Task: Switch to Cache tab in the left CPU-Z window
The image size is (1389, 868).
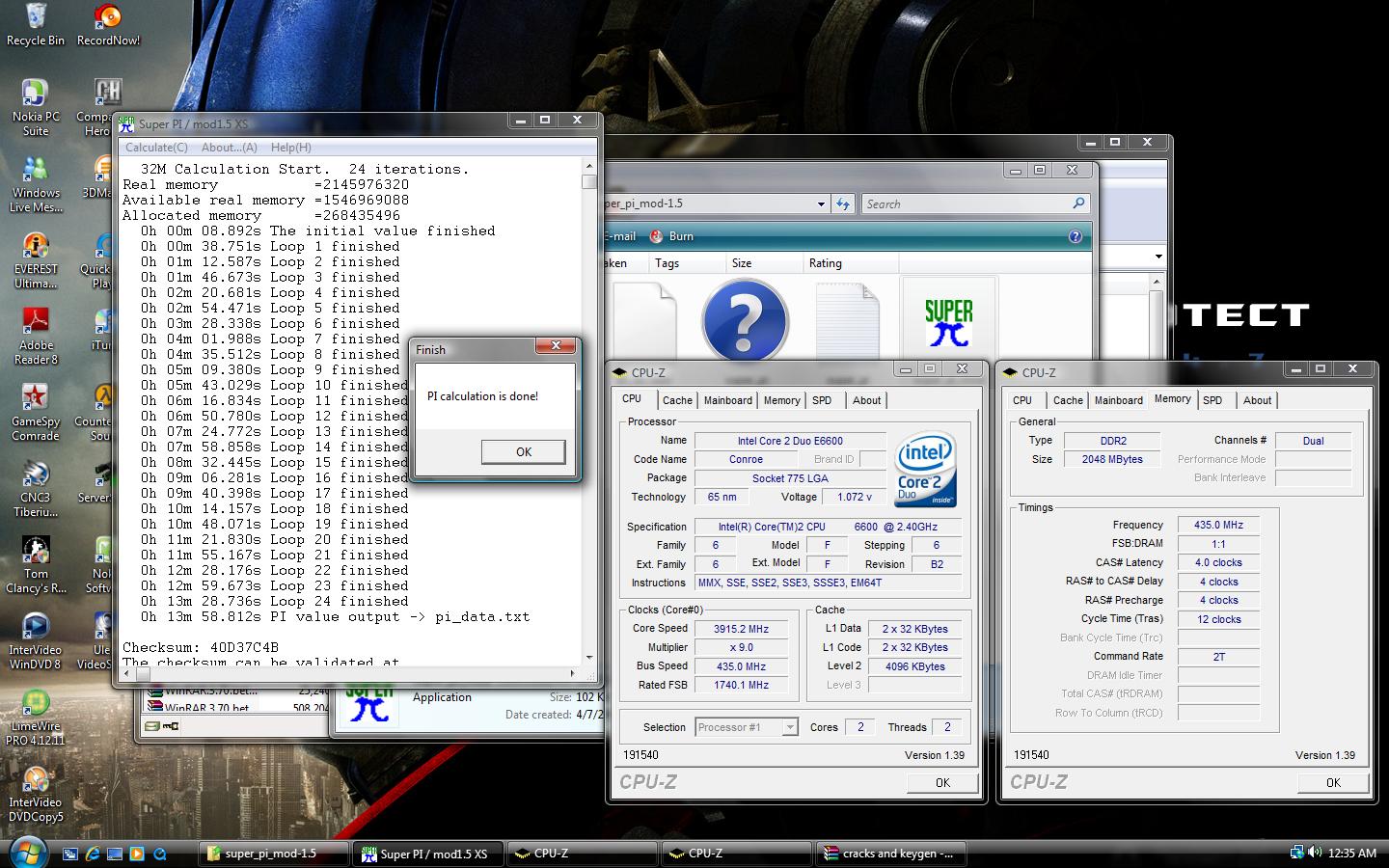Action: pos(677,400)
